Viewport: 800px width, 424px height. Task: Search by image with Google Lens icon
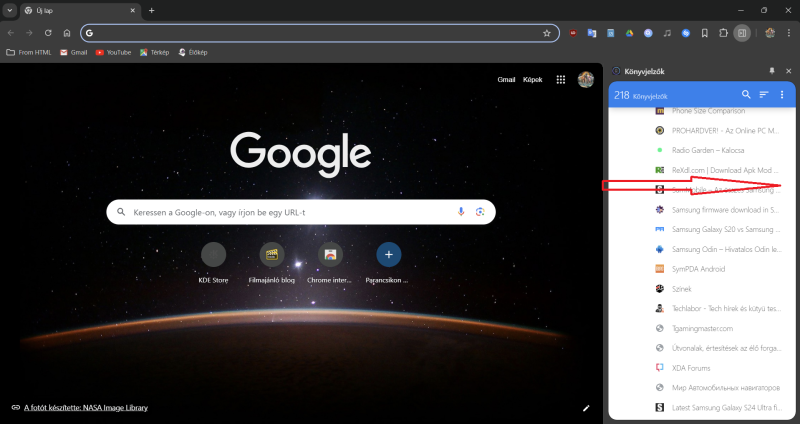tap(480, 212)
